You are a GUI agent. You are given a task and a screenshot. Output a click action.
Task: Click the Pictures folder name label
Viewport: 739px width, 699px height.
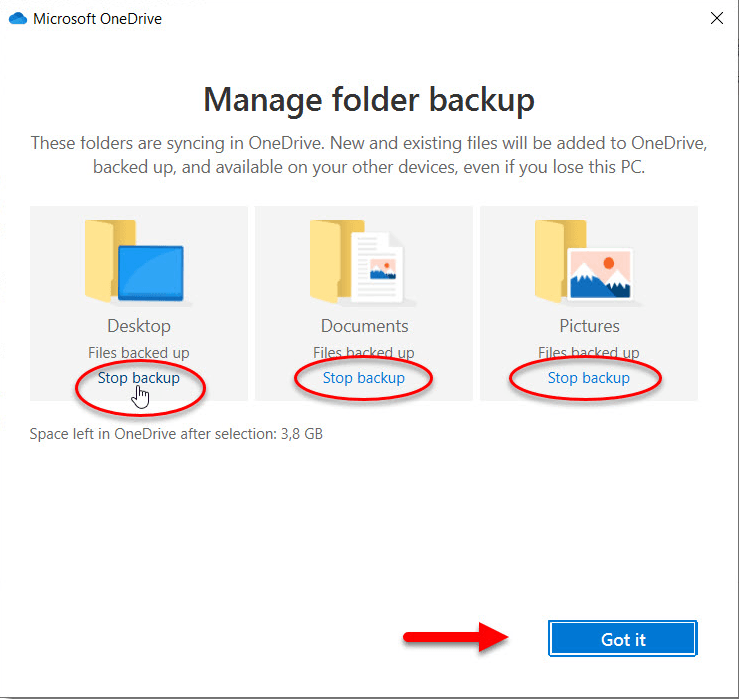[x=589, y=326]
